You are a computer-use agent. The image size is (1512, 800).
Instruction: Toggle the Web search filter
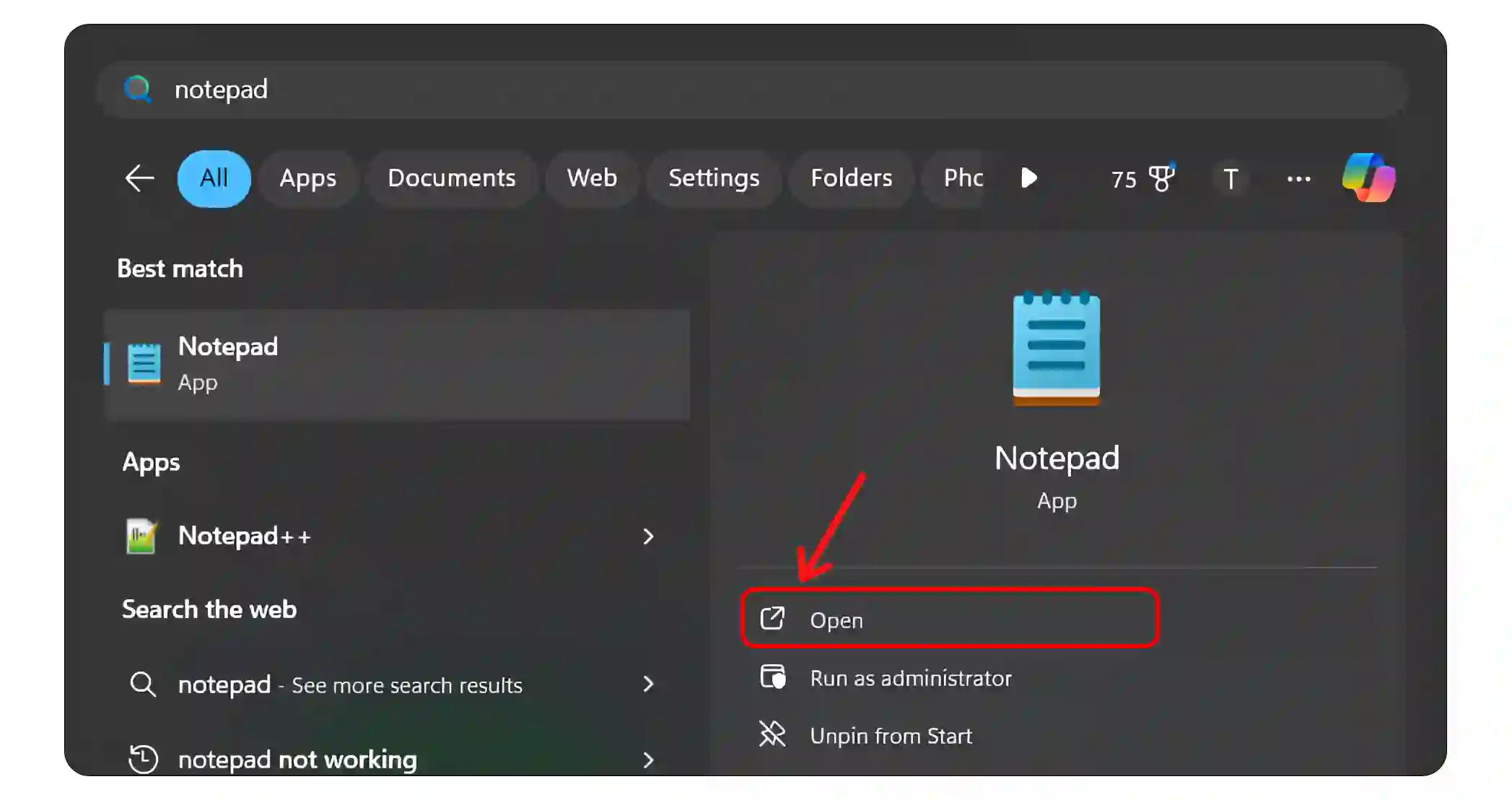tap(592, 178)
